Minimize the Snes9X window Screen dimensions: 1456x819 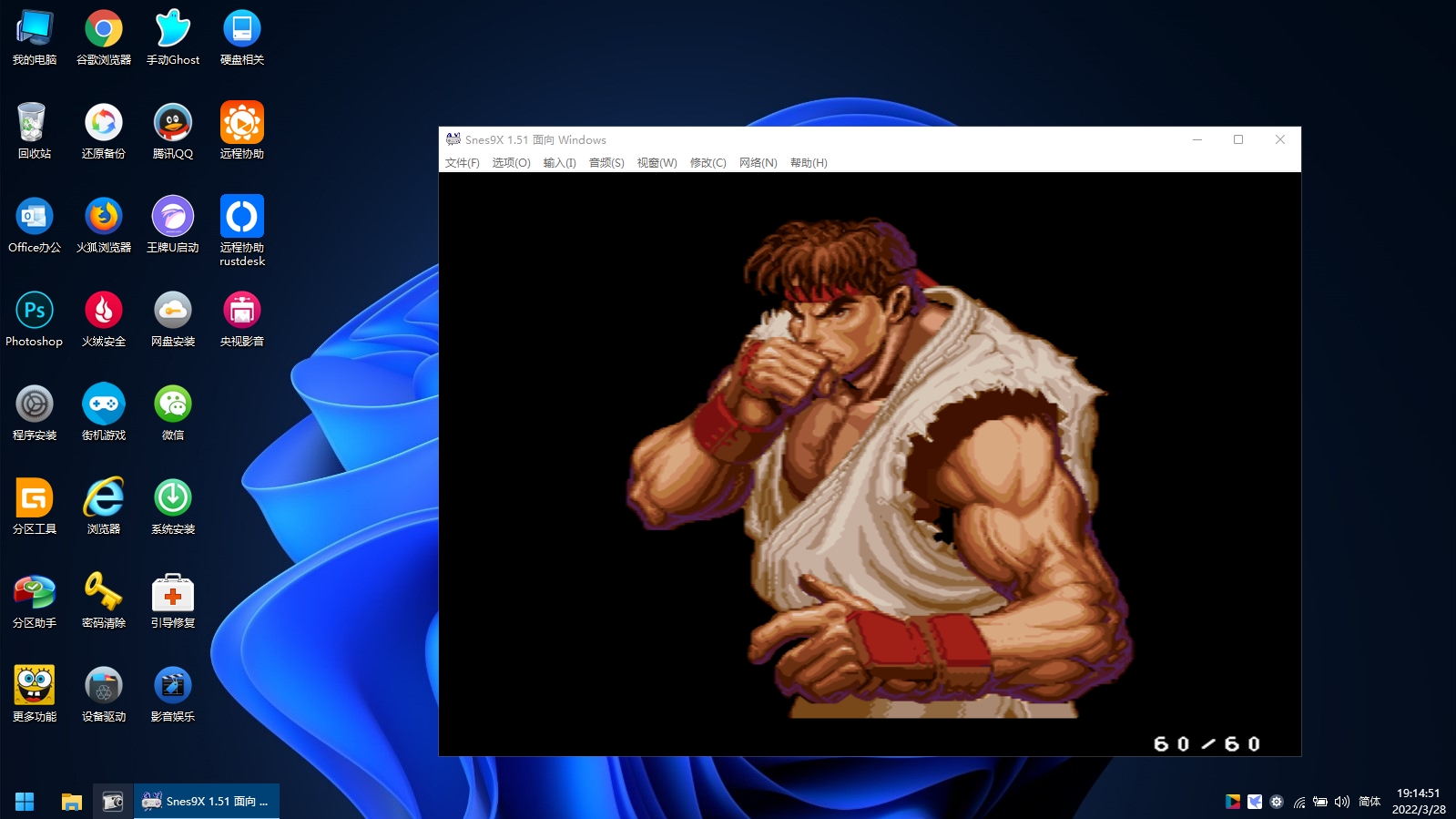point(1197,139)
